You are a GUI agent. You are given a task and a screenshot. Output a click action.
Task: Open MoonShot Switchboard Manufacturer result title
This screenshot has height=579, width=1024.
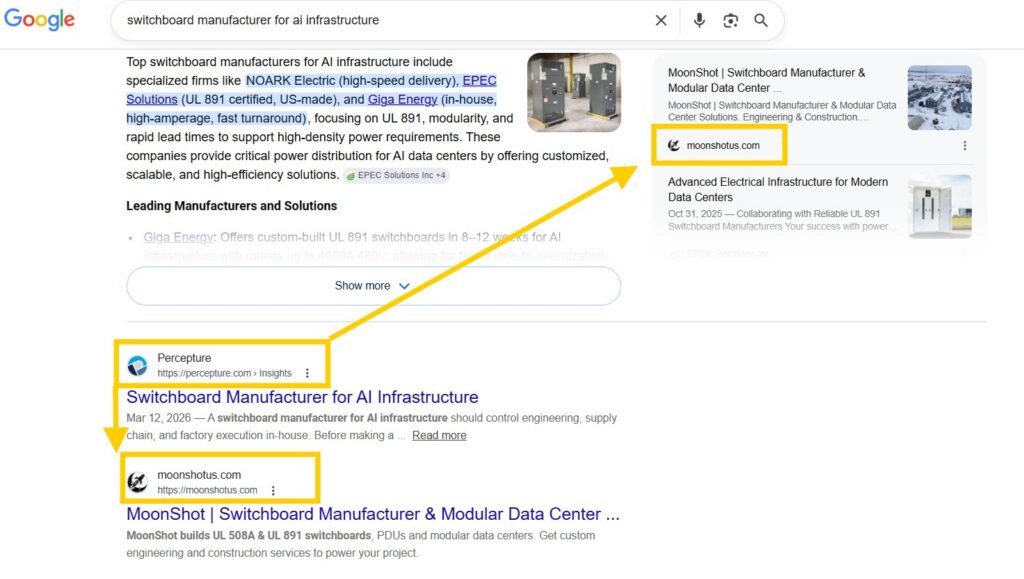[x=373, y=514]
